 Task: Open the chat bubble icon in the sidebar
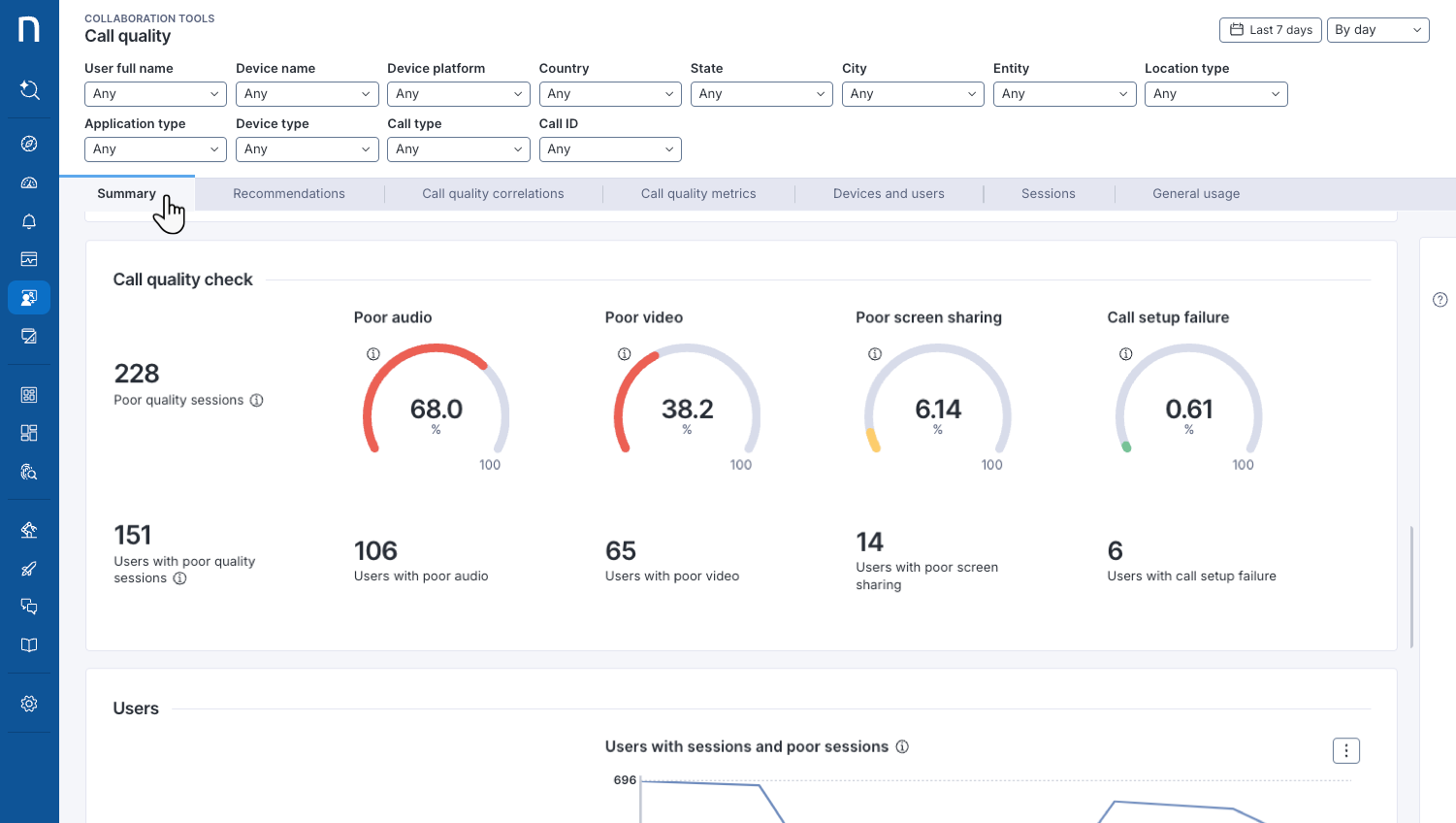coord(29,606)
